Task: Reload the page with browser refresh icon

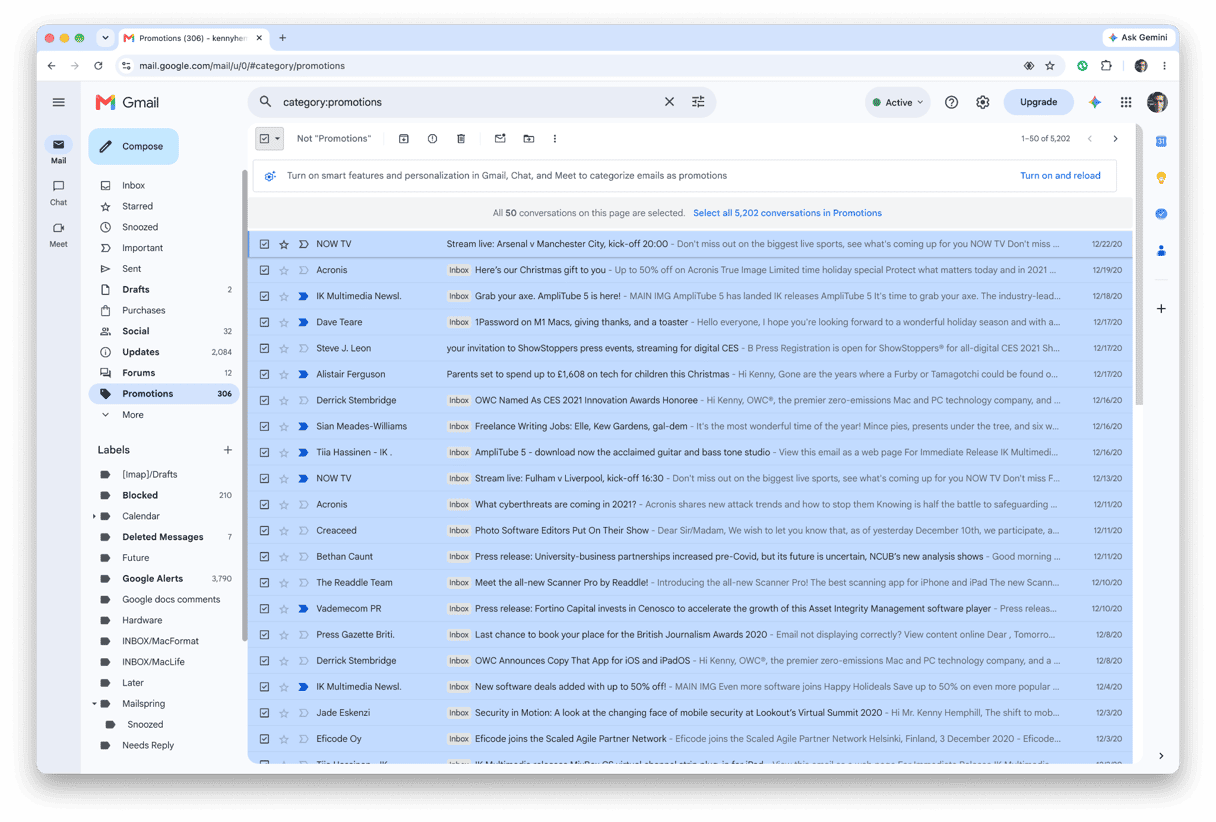Action: coord(98,66)
